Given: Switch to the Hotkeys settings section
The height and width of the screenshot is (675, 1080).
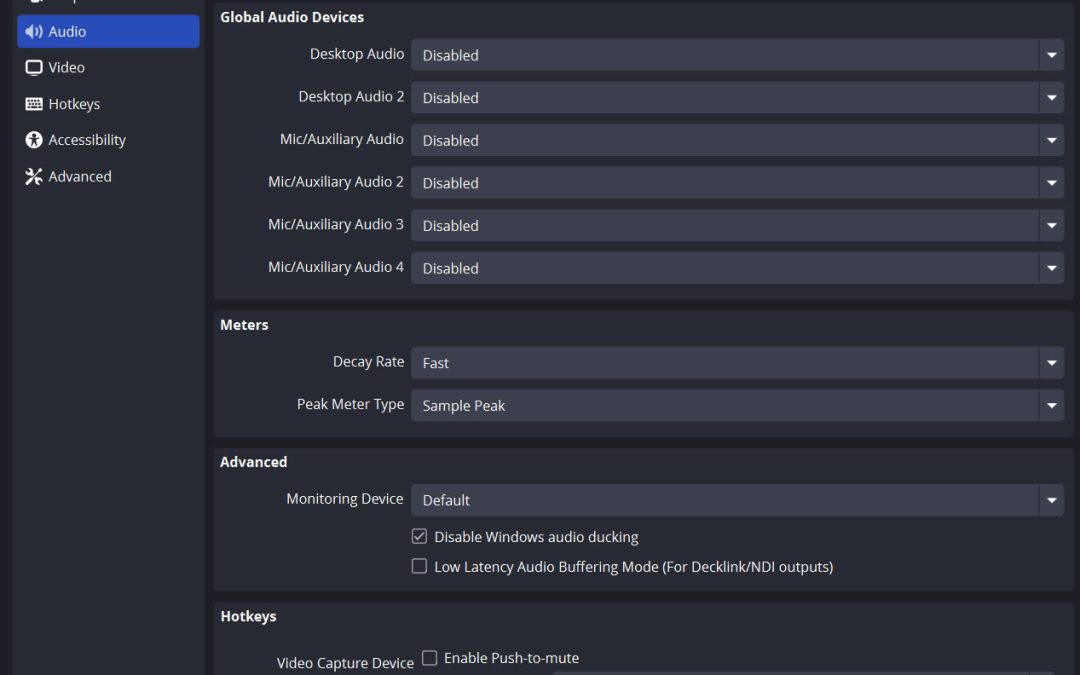Looking at the screenshot, I should pyautogui.click(x=74, y=104).
